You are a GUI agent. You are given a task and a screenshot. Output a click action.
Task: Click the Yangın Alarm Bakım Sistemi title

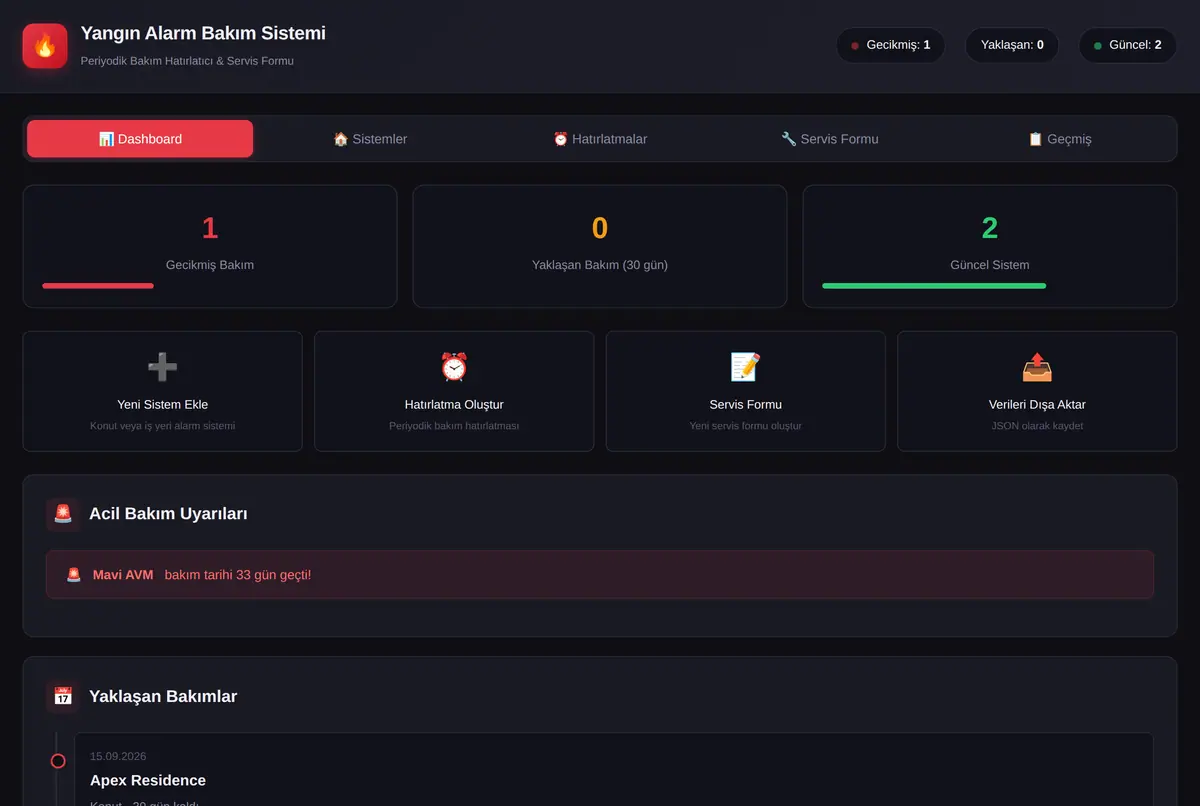(x=203, y=33)
